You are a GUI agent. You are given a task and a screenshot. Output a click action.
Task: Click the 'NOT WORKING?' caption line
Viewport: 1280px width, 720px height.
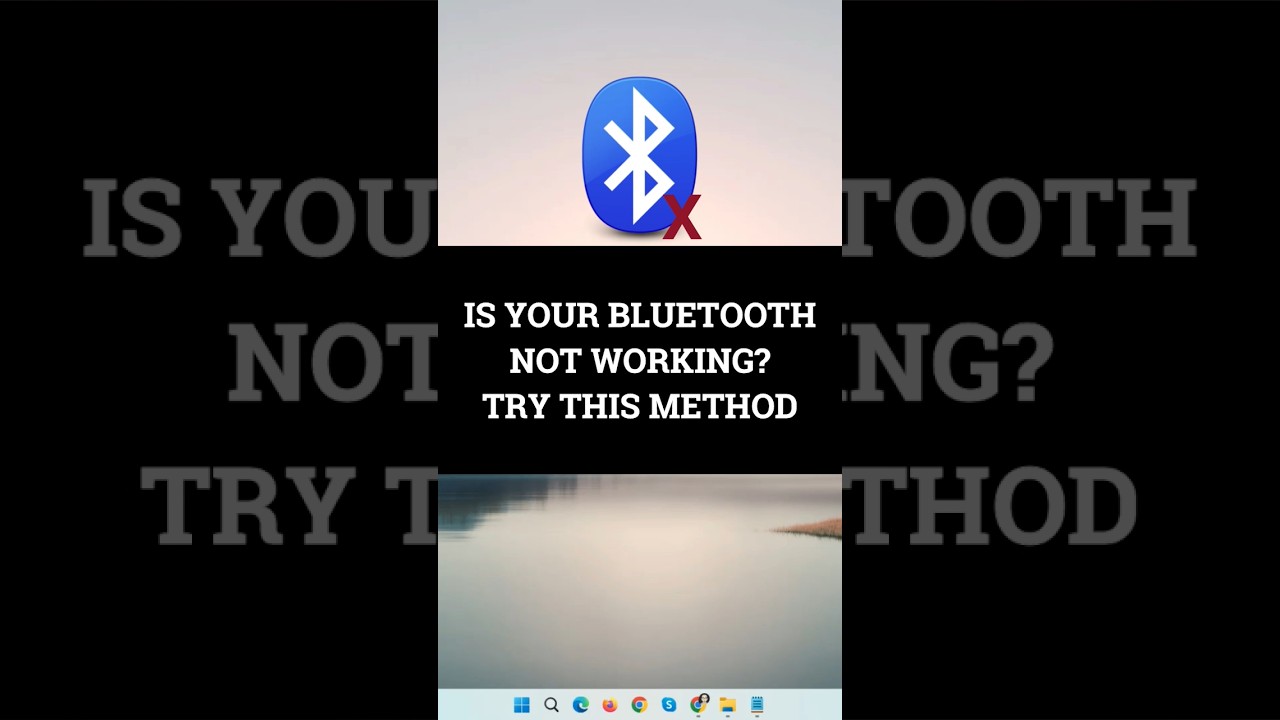pos(640,361)
